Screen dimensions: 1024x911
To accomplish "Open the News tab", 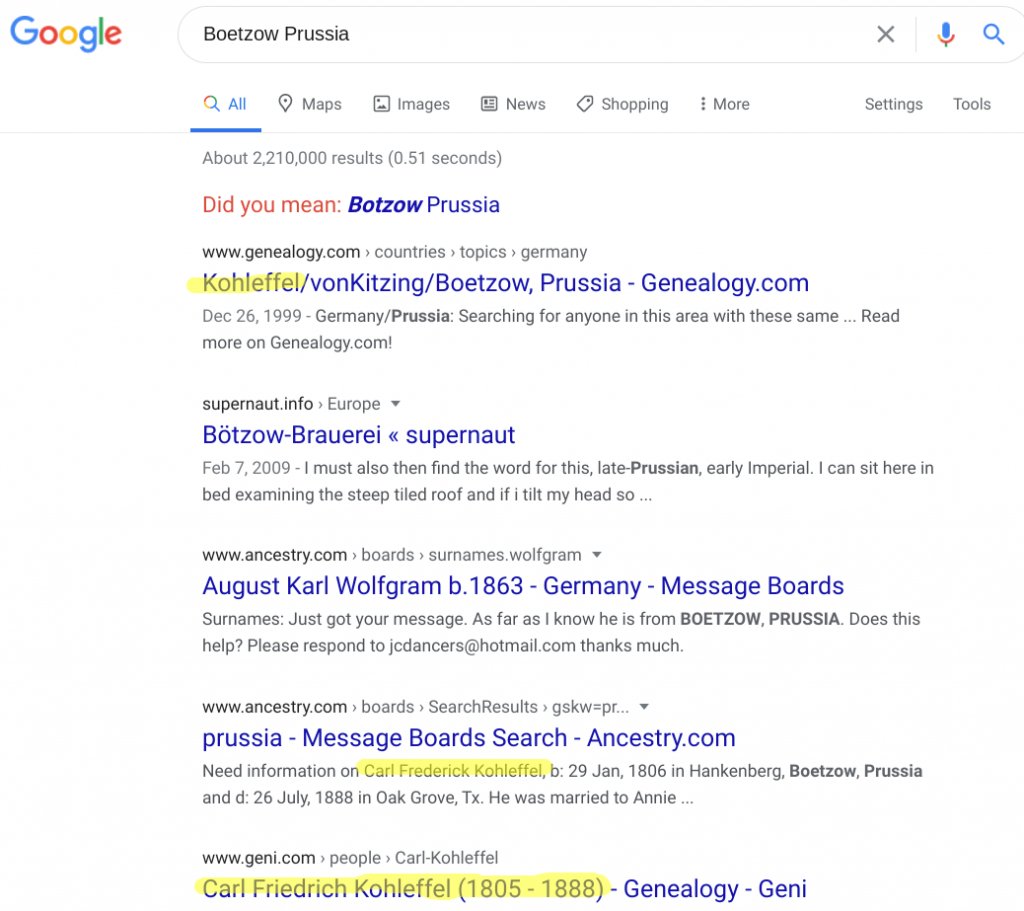I will click(513, 104).
